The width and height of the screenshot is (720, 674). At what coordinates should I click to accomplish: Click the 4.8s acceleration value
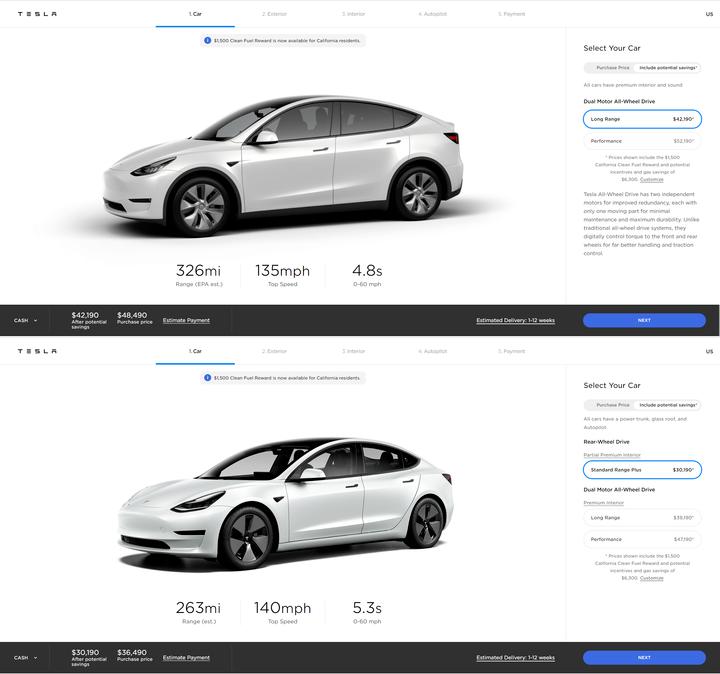tap(367, 270)
